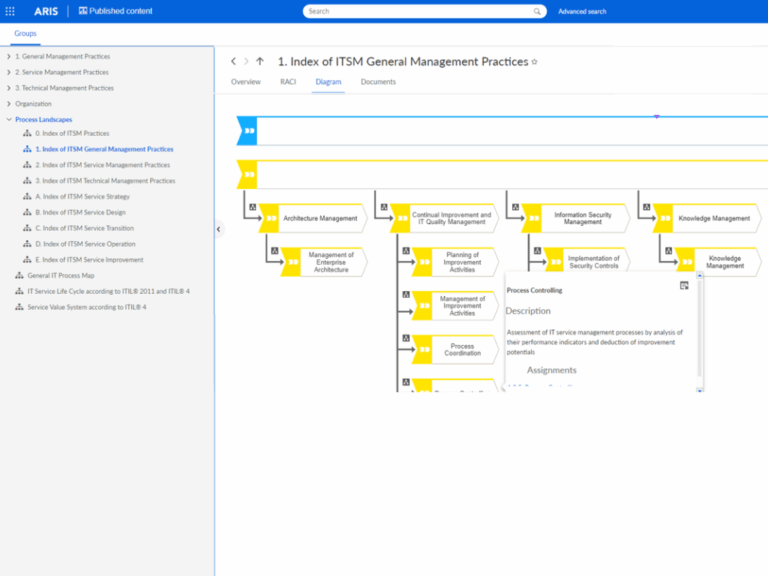Open A. Index of ITSM Service Strategy
768x576 pixels.
pyautogui.click(x=82, y=196)
